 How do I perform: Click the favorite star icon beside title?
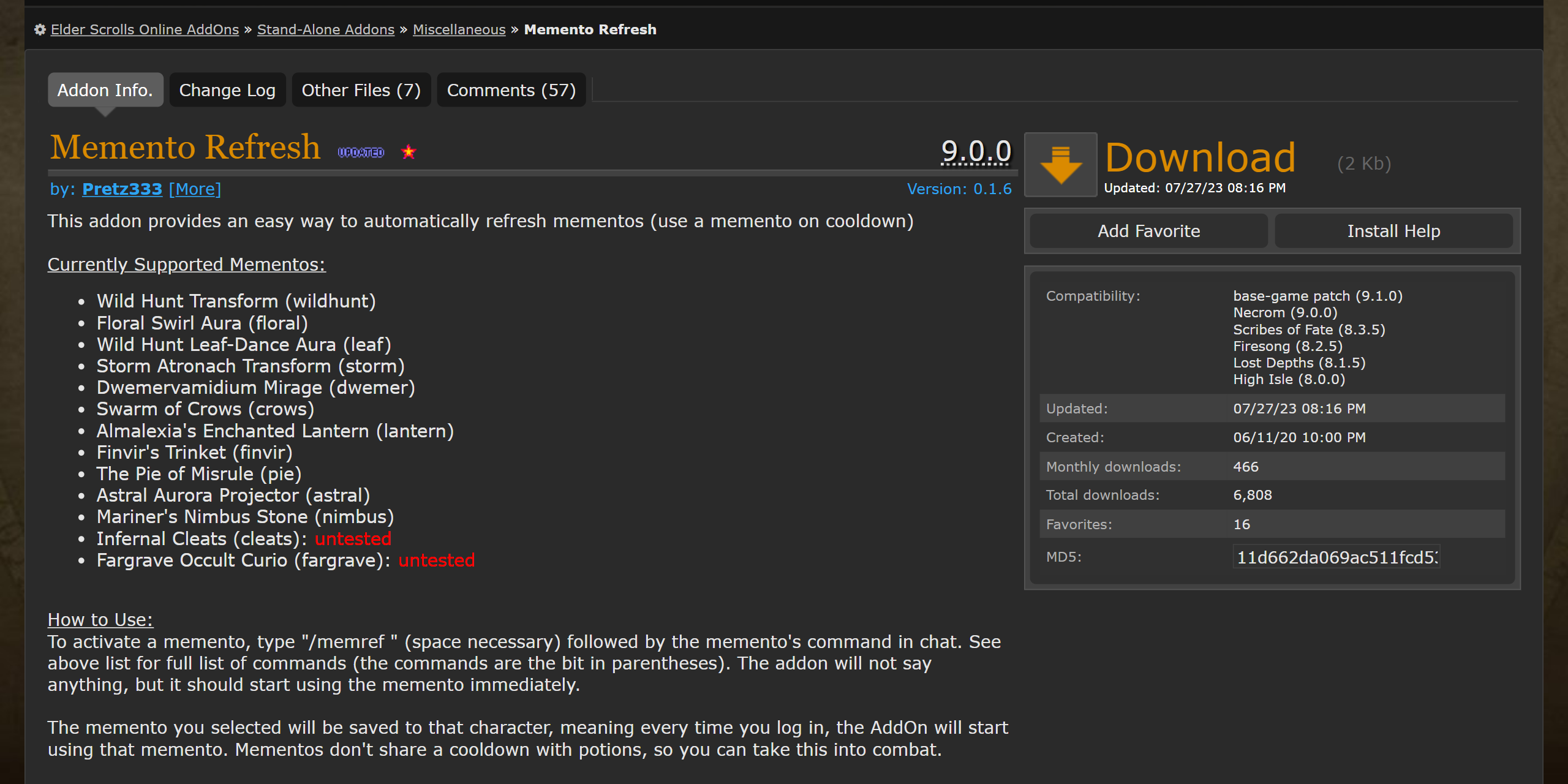409,152
